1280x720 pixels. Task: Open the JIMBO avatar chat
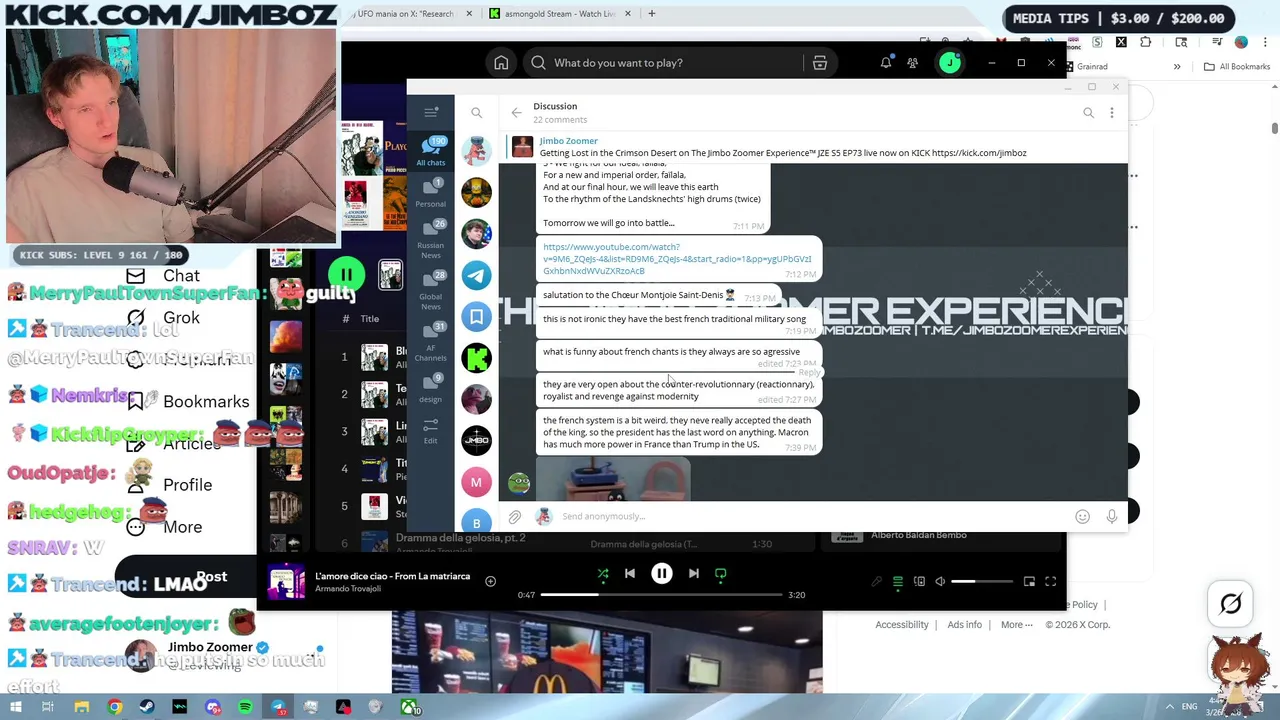(x=476, y=440)
